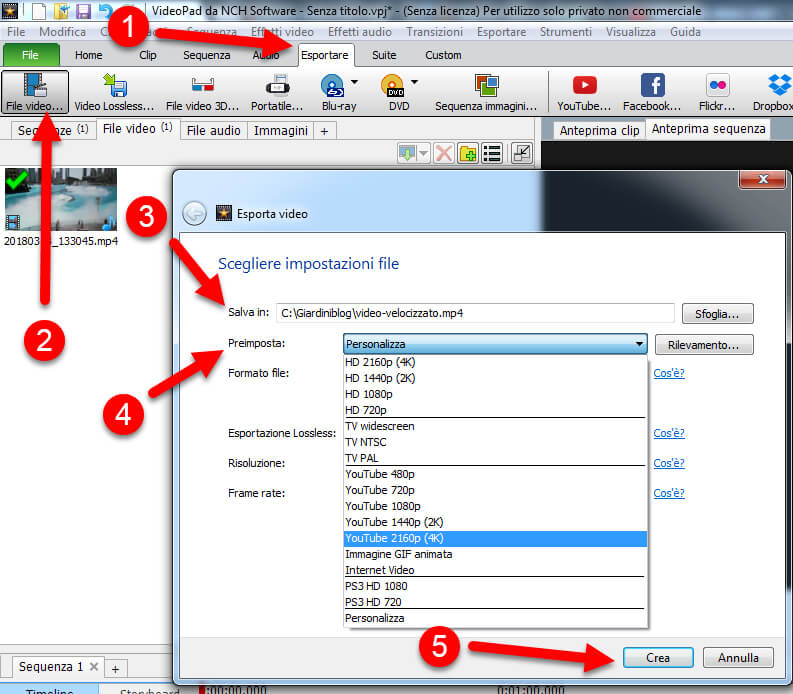Click the Blu-ray export icon
793x694 pixels.
333,86
